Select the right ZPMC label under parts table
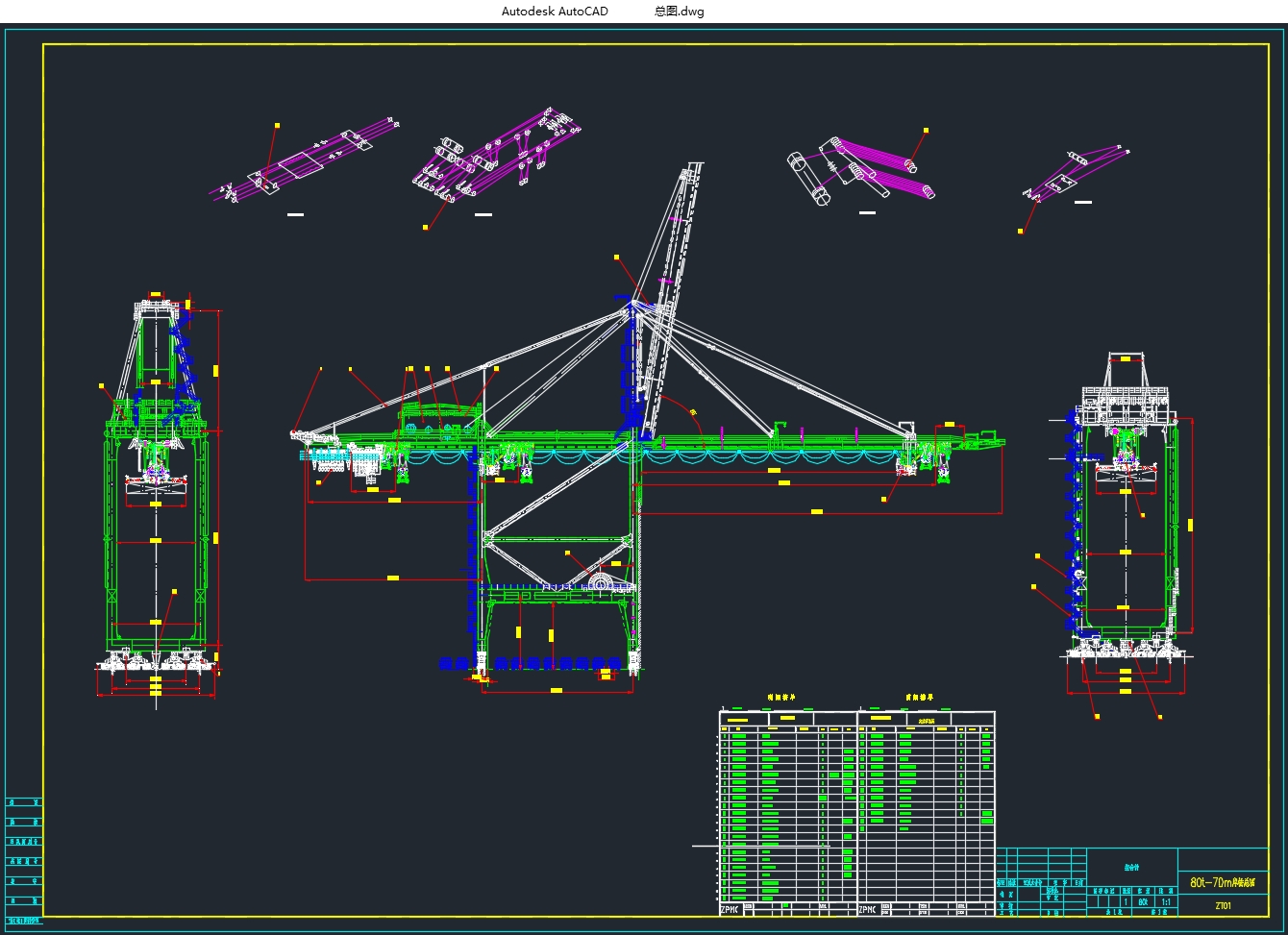Viewport: 1288px width, 935px height. tap(867, 909)
